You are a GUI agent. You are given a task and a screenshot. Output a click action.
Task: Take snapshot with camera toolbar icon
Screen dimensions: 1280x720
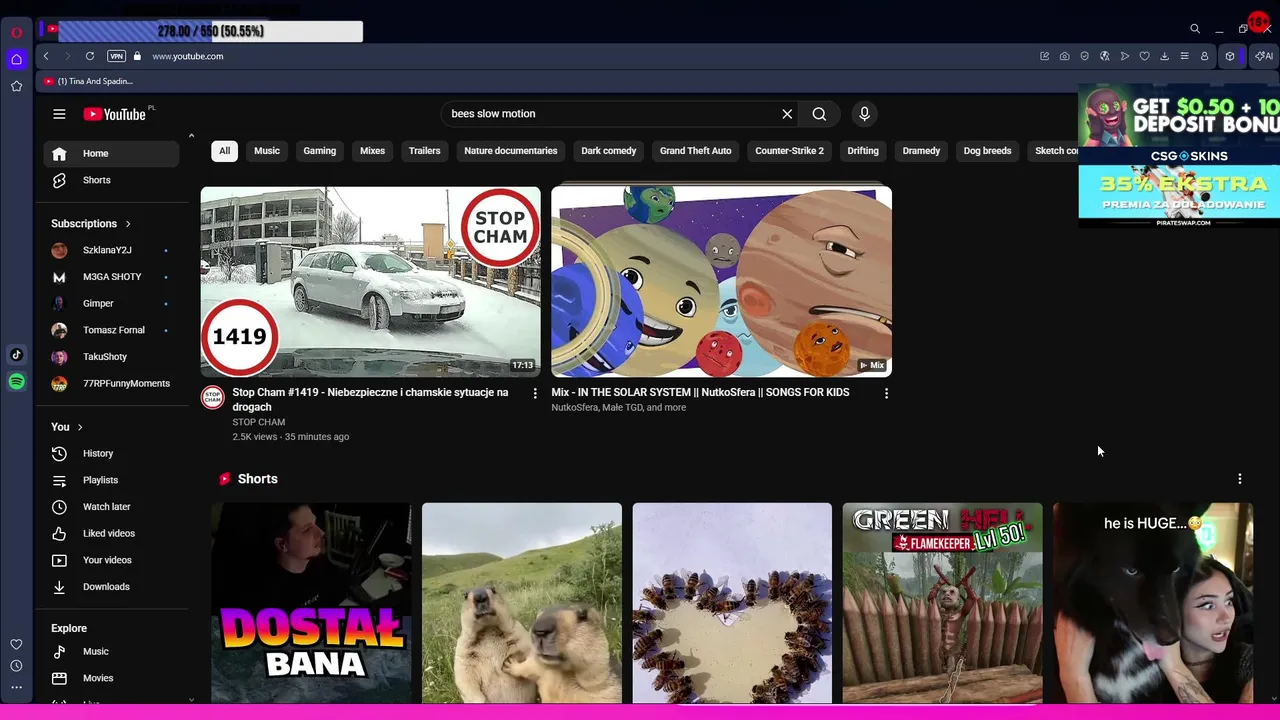click(x=1064, y=56)
